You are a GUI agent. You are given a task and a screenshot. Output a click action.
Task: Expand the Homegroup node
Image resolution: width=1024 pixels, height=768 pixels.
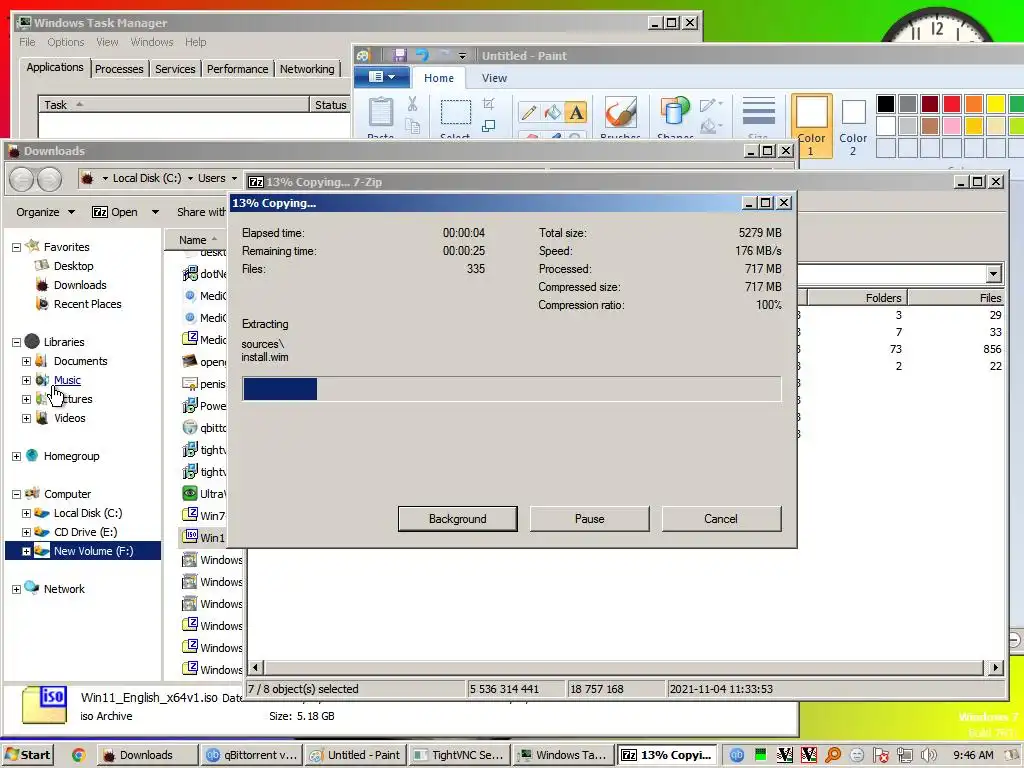[x=16, y=456]
